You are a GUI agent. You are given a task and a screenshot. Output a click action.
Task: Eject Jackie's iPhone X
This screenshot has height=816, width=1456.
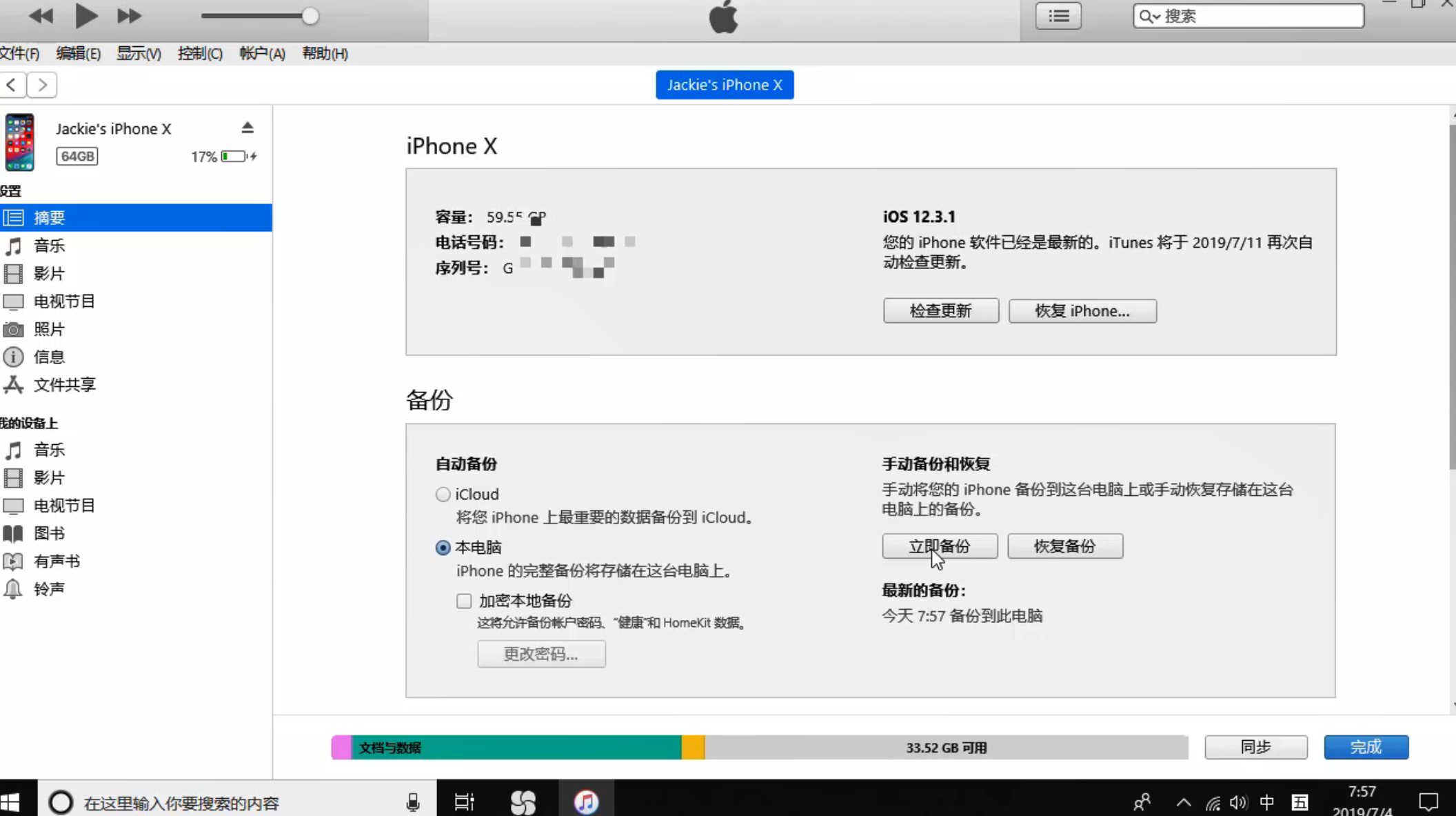click(247, 128)
